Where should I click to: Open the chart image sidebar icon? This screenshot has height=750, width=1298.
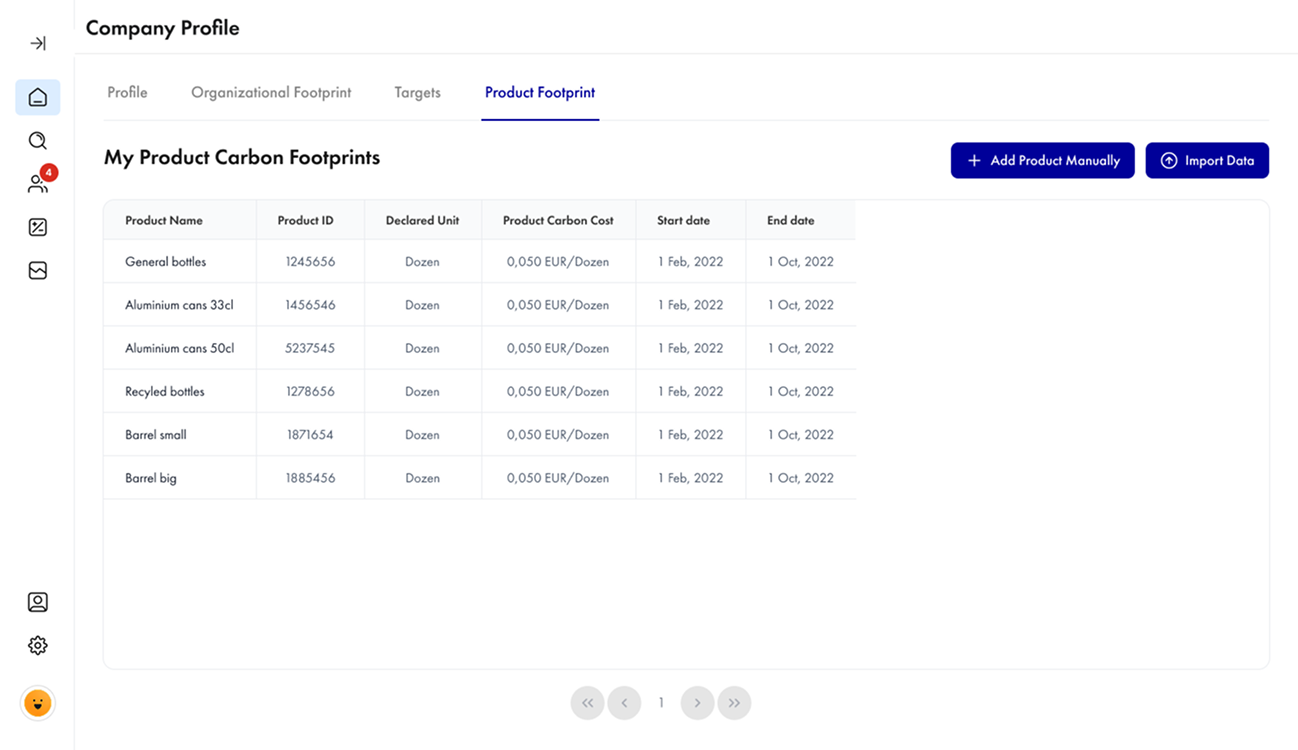click(38, 270)
